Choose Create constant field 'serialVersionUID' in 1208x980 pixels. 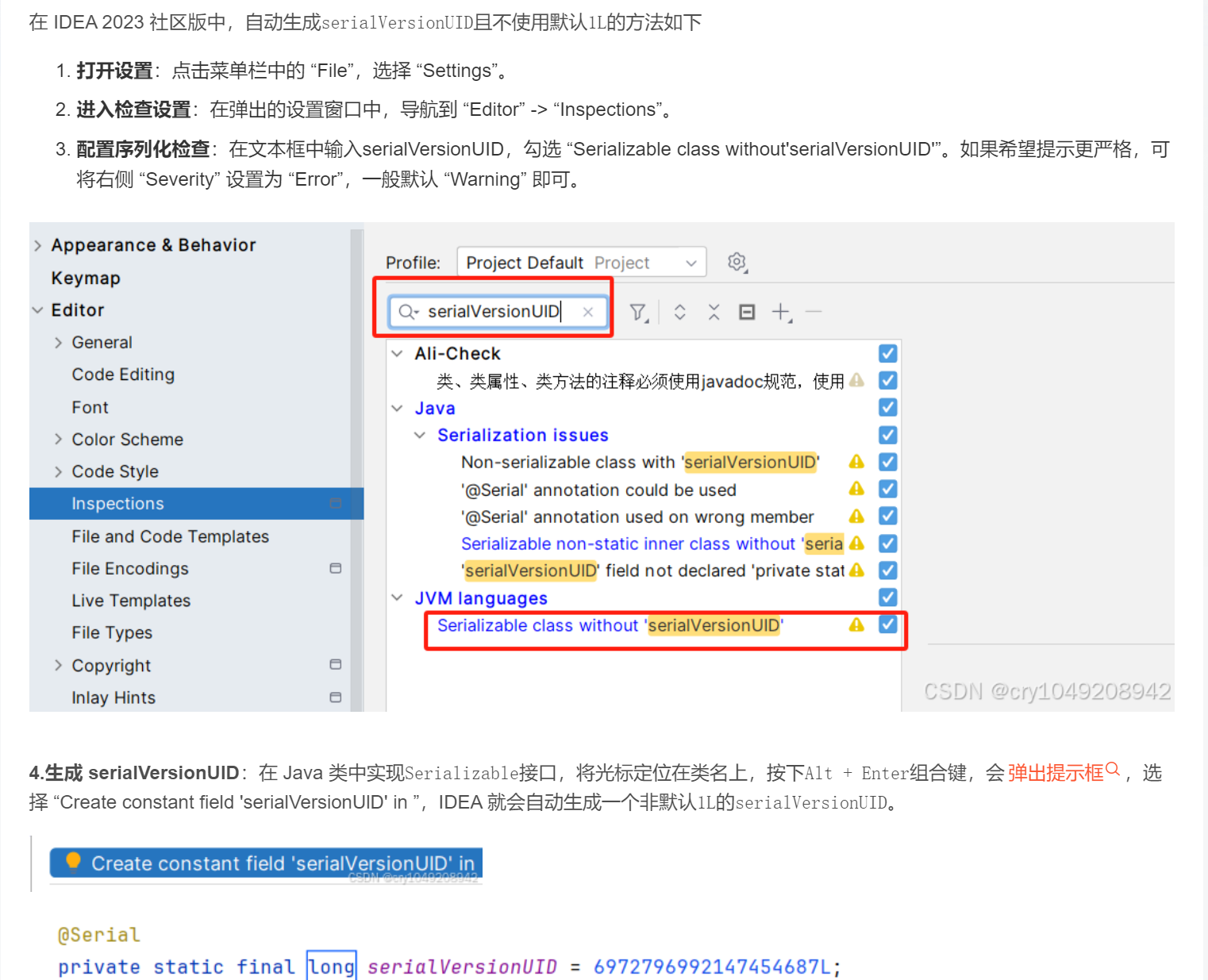(x=266, y=863)
